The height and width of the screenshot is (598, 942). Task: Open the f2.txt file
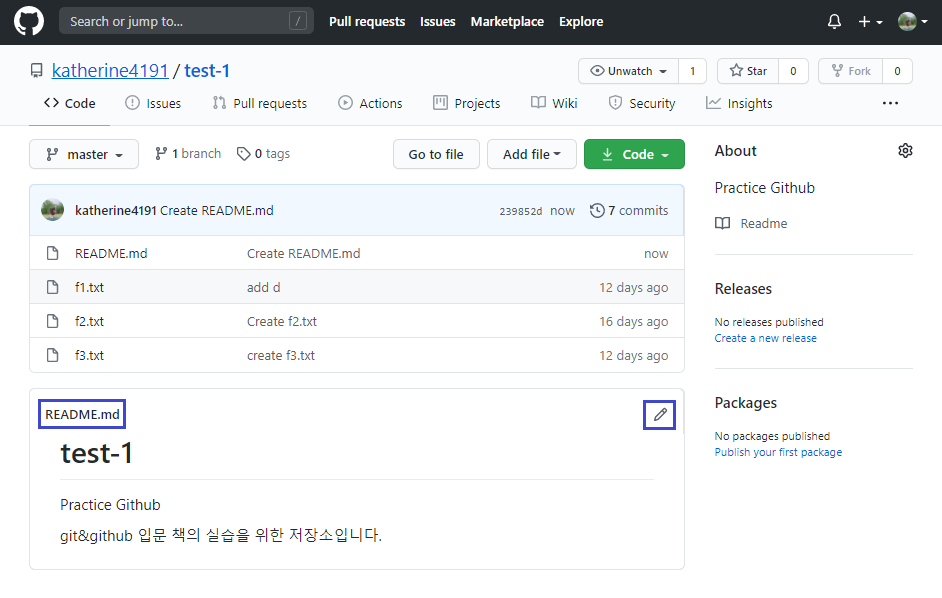[90, 322]
